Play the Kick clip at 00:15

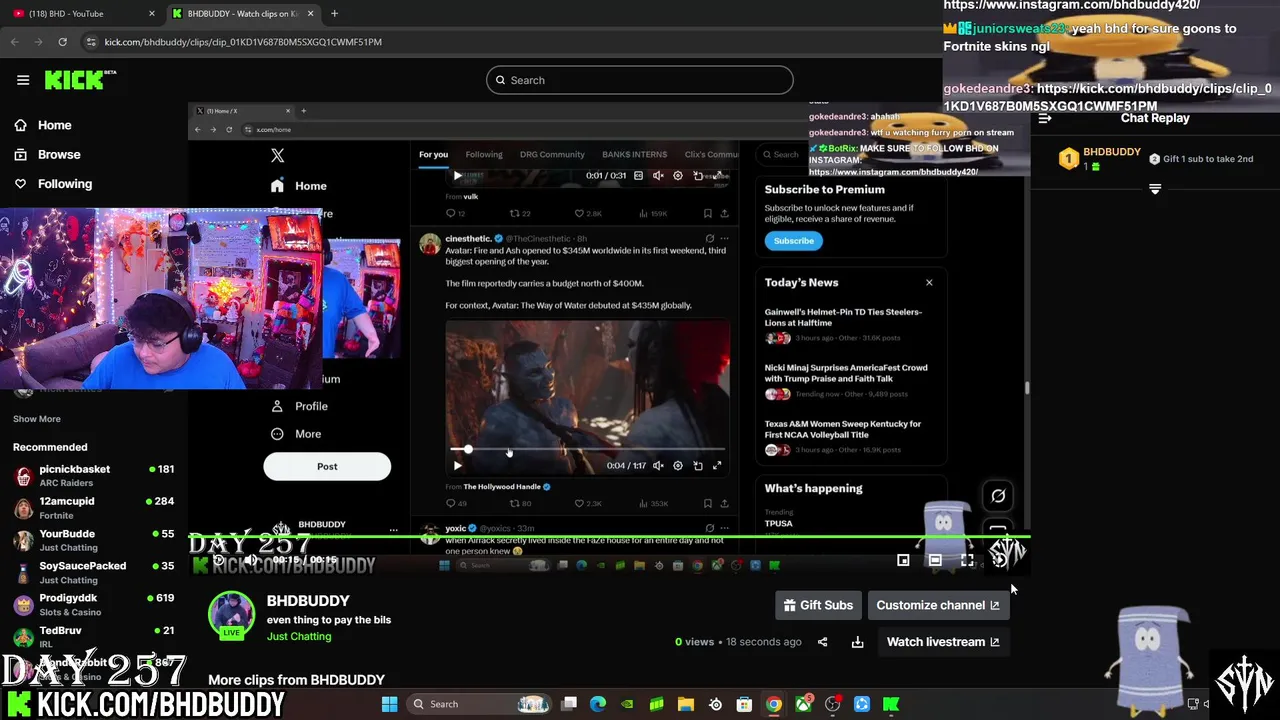219,560
